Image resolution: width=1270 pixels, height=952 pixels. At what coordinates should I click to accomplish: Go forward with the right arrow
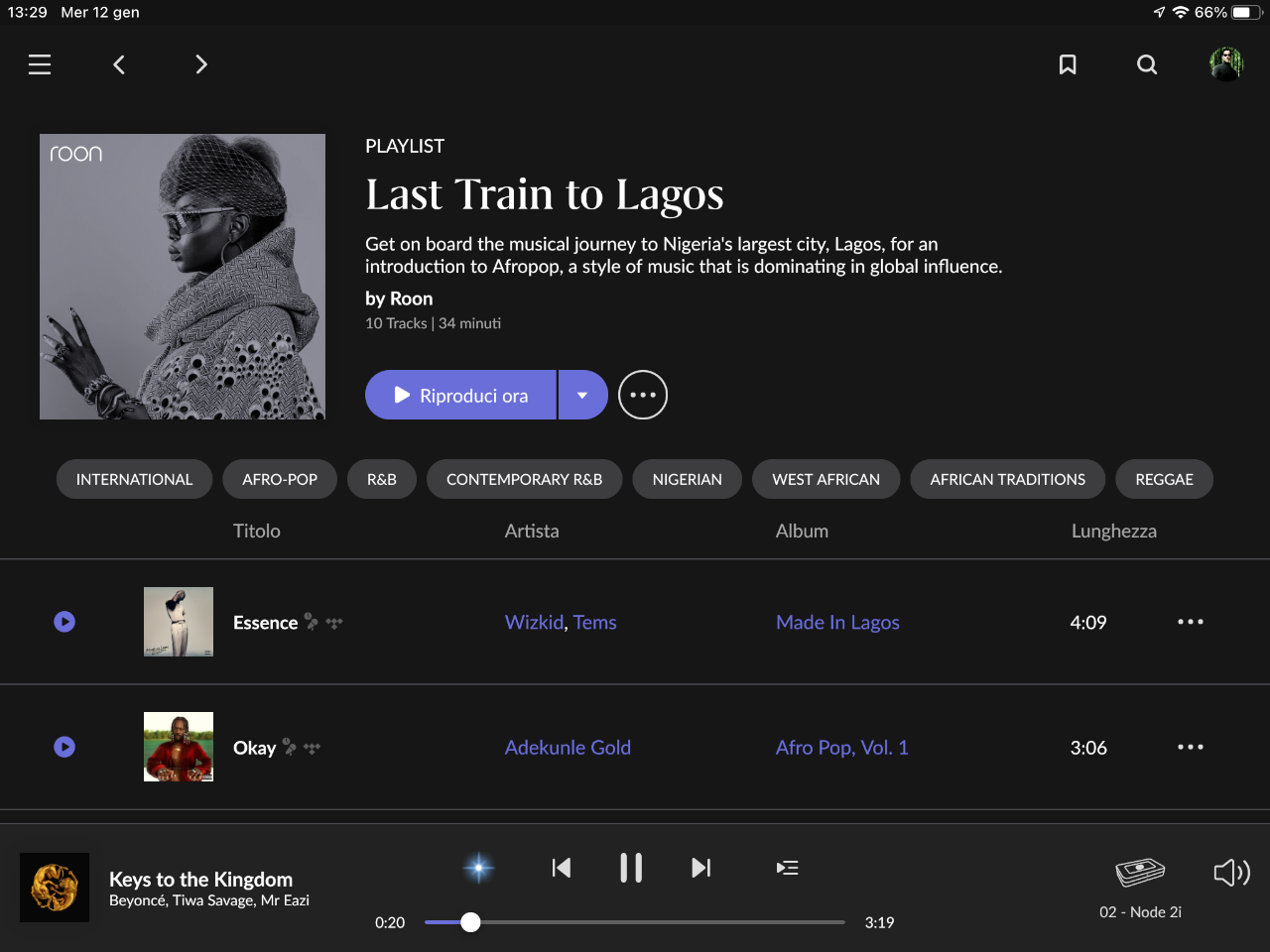point(201,64)
